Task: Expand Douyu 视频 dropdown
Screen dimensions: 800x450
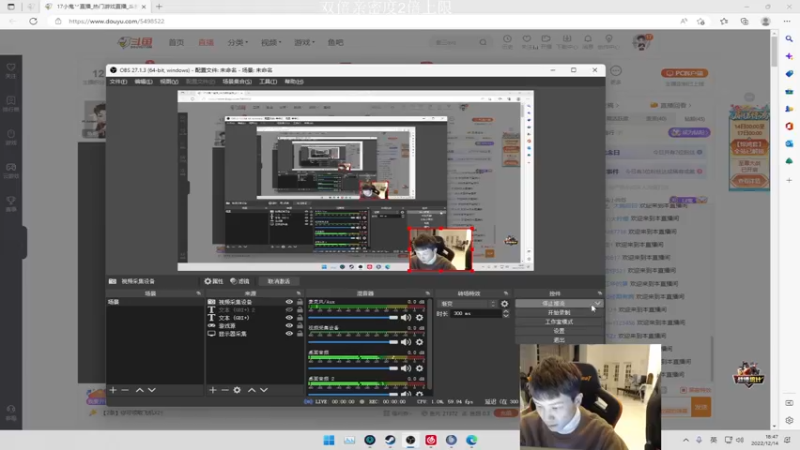Action: (x=271, y=42)
